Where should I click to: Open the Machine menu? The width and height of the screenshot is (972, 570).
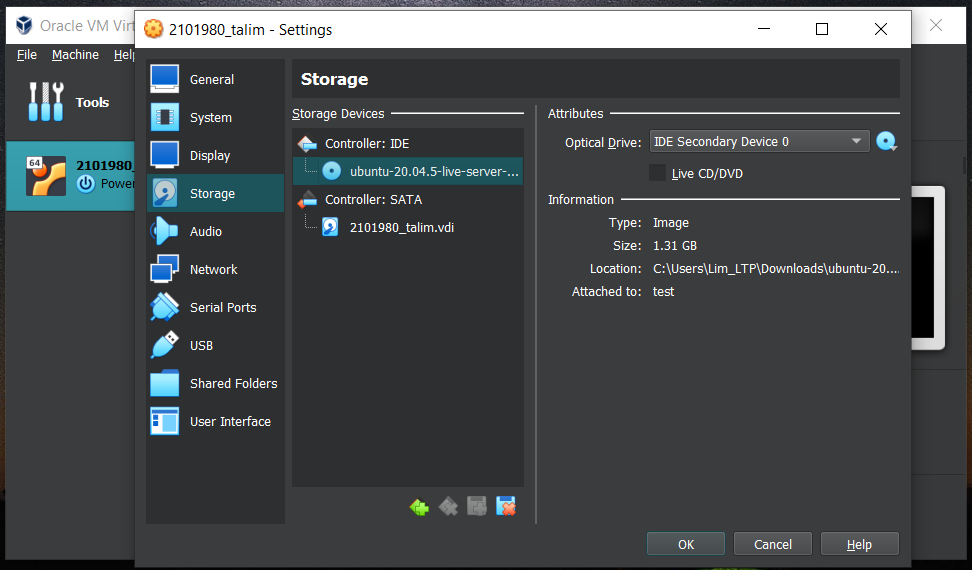(75, 55)
